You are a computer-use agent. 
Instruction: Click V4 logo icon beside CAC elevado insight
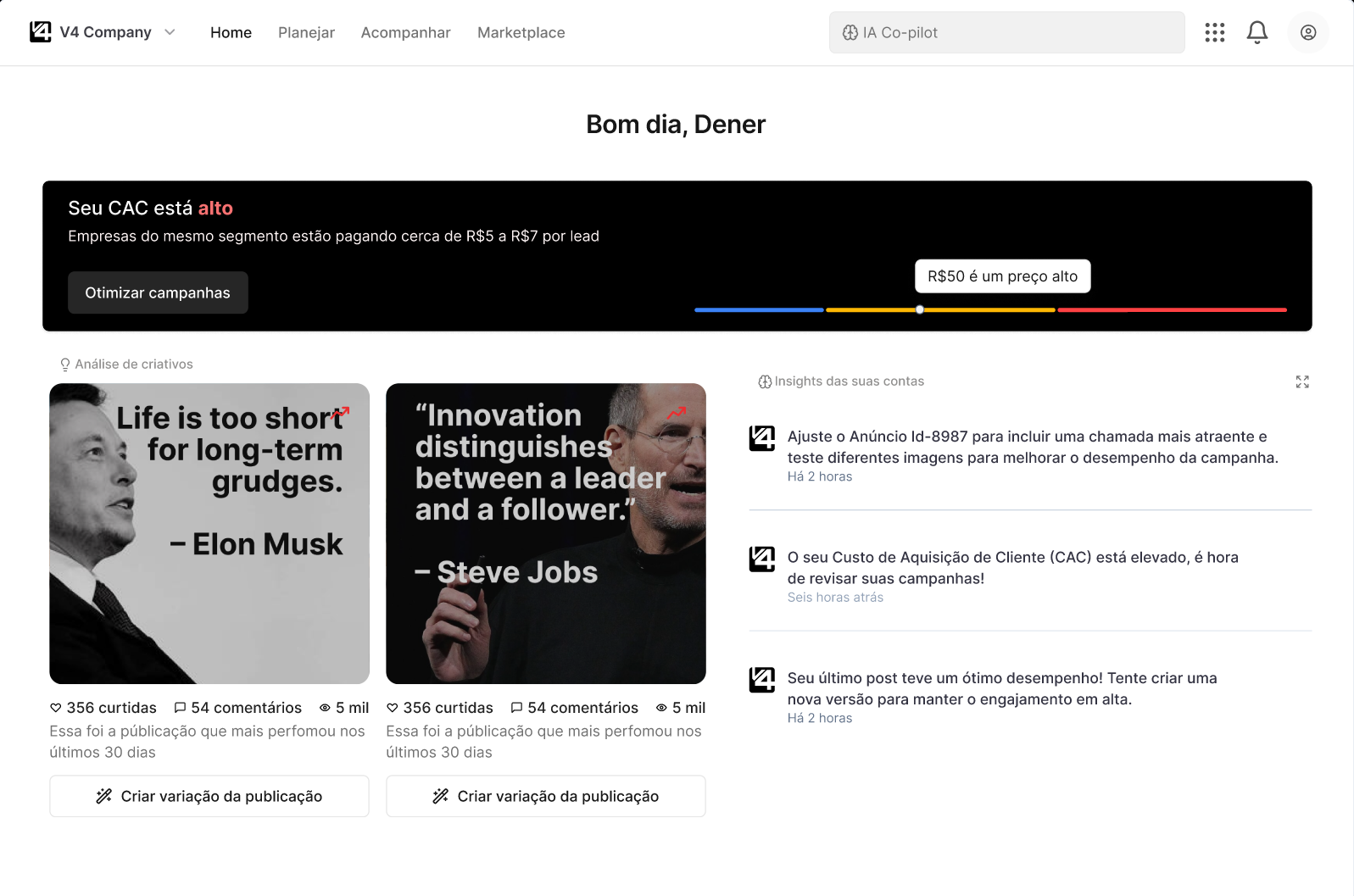(x=762, y=559)
